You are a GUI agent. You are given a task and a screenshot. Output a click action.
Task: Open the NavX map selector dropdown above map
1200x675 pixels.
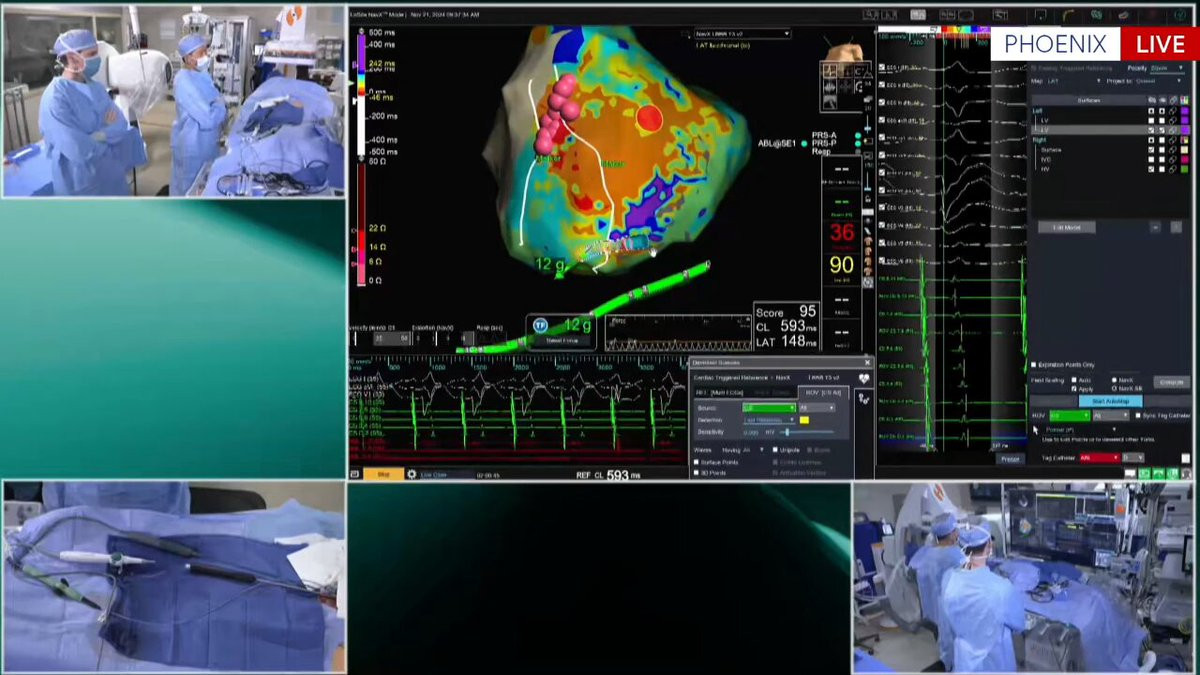[743, 34]
